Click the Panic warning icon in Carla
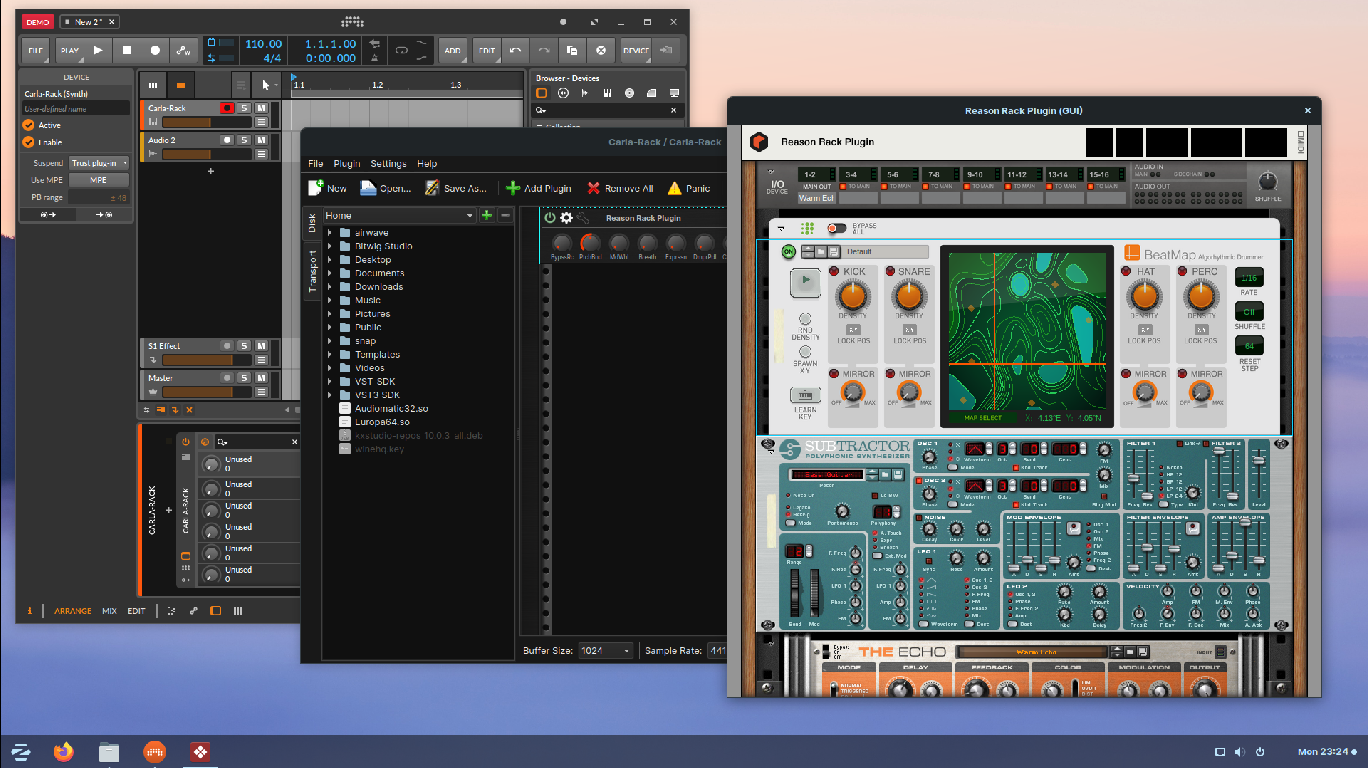 (x=675, y=188)
